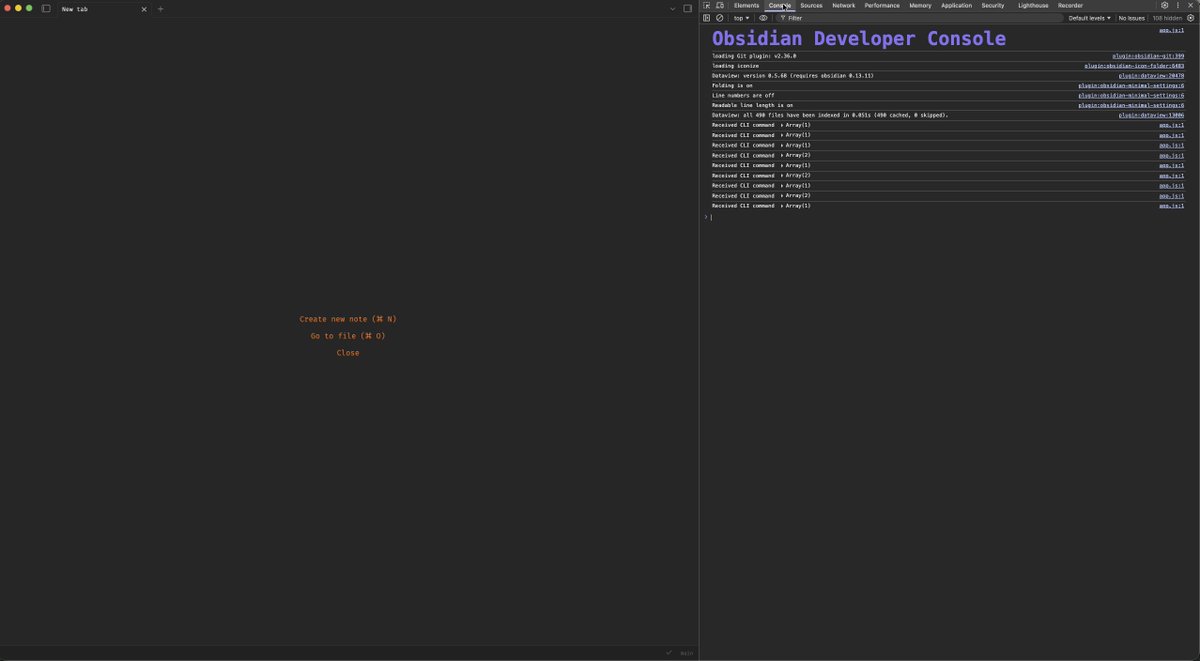The width and height of the screenshot is (1200, 661).
Task: Switch to the Security tab
Action: (993, 5)
